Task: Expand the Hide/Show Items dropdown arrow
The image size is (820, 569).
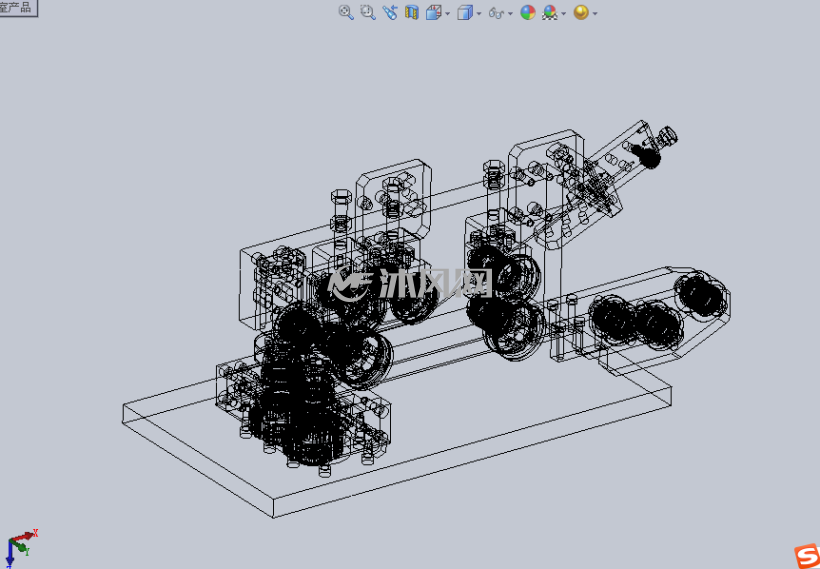Action: 510,14
